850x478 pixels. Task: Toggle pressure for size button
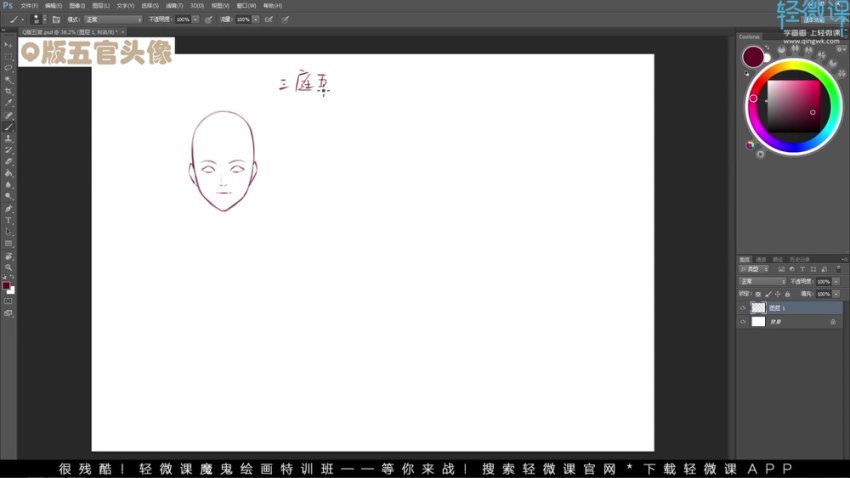[285, 20]
